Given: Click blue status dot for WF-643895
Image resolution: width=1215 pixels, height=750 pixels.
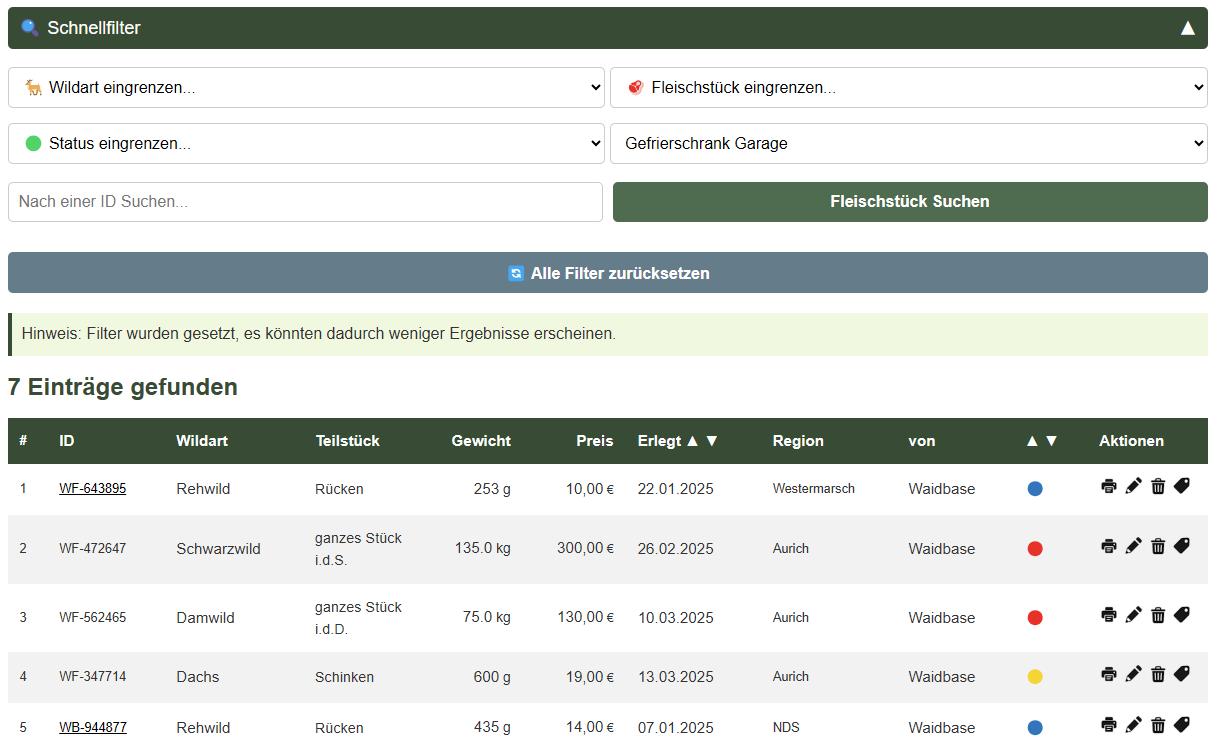Looking at the screenshot, I should (x=1035, y=489).
